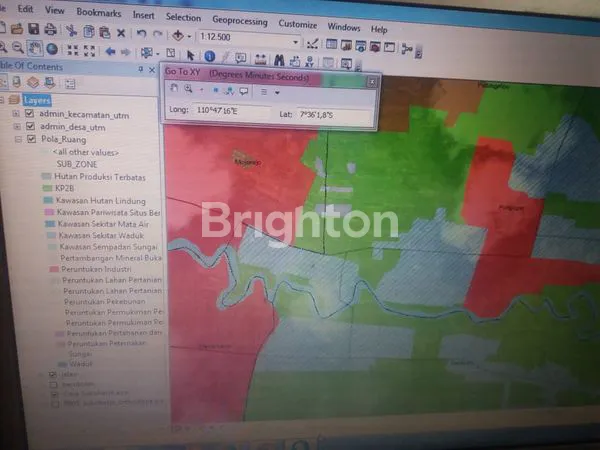The width and height of the screenshot is (600, 450).
Task: Delete with the X icon
Action: coord(121,33)
